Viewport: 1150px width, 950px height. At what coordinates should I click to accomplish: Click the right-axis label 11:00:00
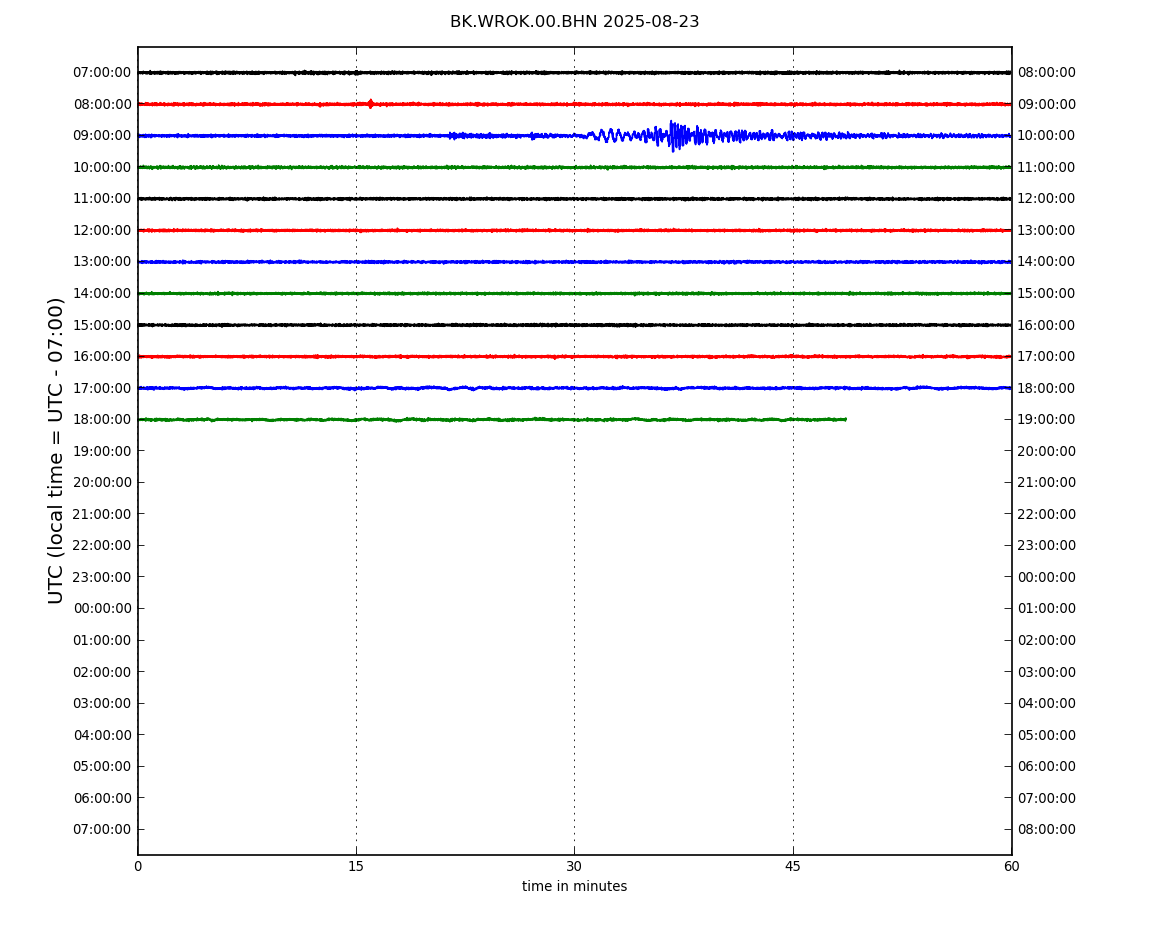[1047, 167]
